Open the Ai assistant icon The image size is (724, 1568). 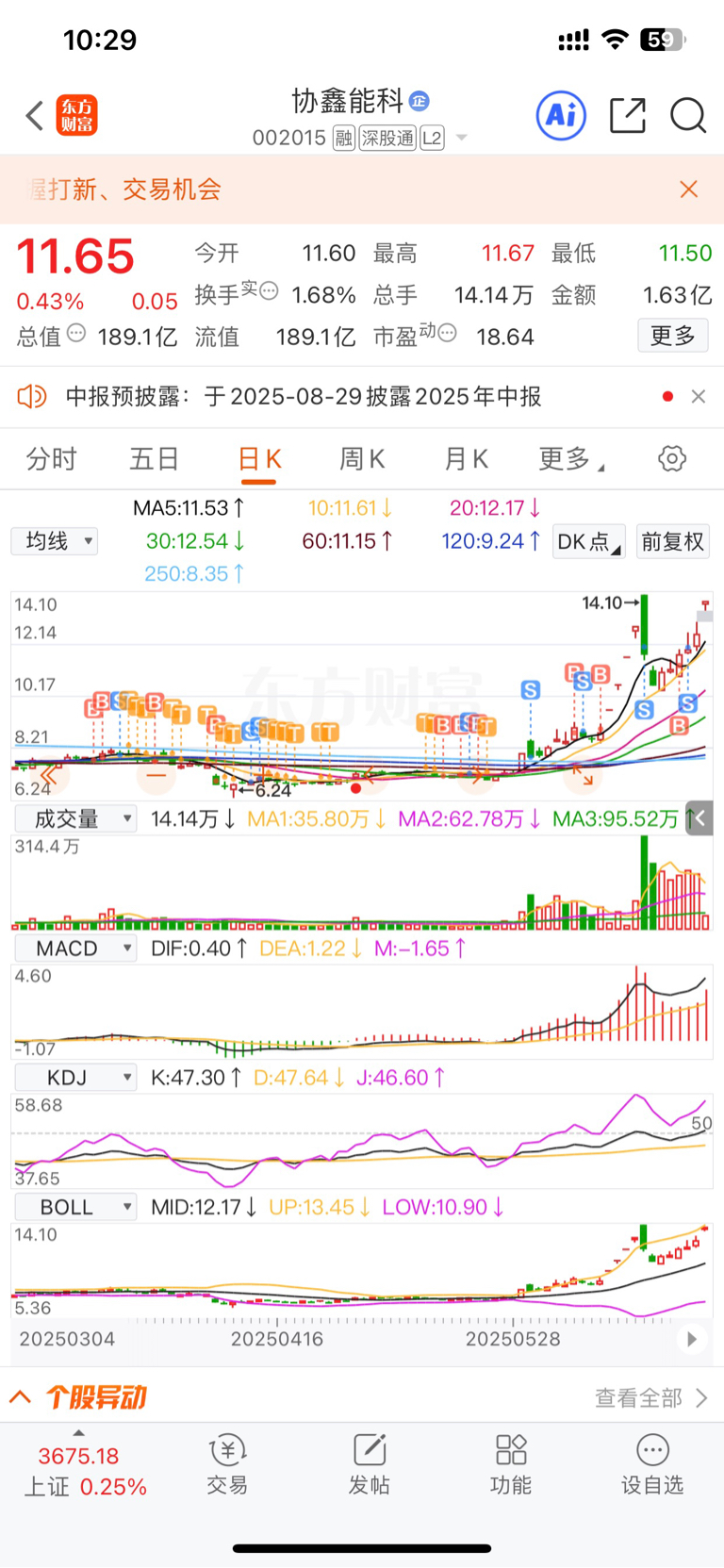561,116
